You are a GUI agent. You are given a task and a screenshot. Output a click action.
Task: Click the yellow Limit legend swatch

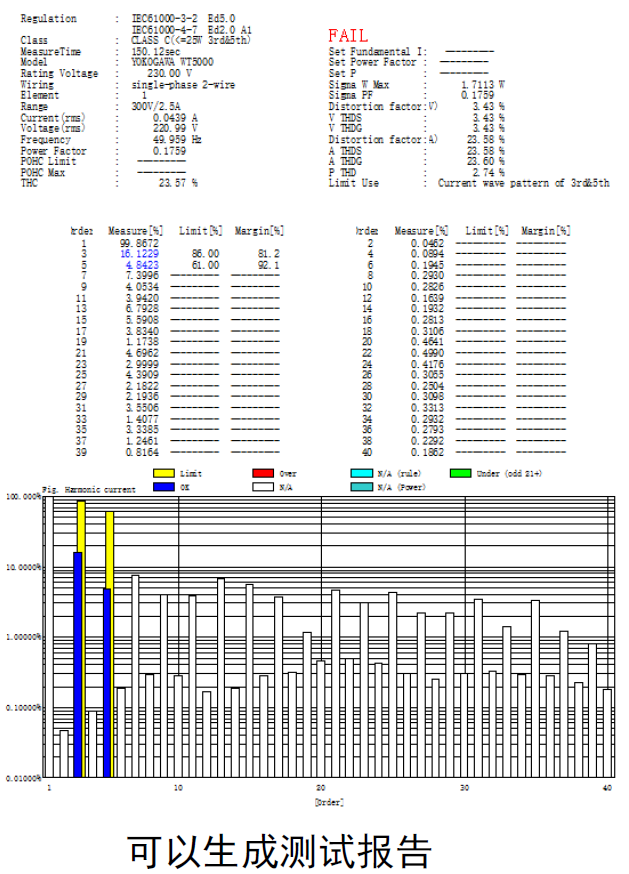[x=165, y=474]
